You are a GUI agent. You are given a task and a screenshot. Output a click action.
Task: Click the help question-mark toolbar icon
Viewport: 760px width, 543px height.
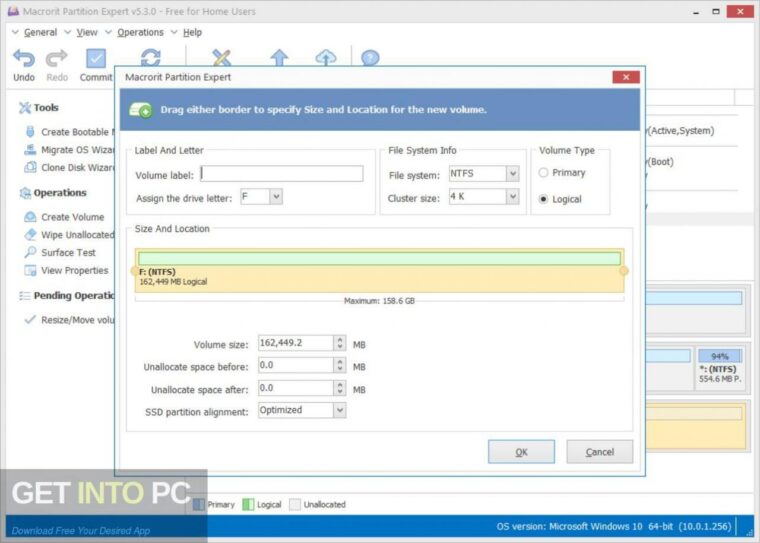[370, 58]
